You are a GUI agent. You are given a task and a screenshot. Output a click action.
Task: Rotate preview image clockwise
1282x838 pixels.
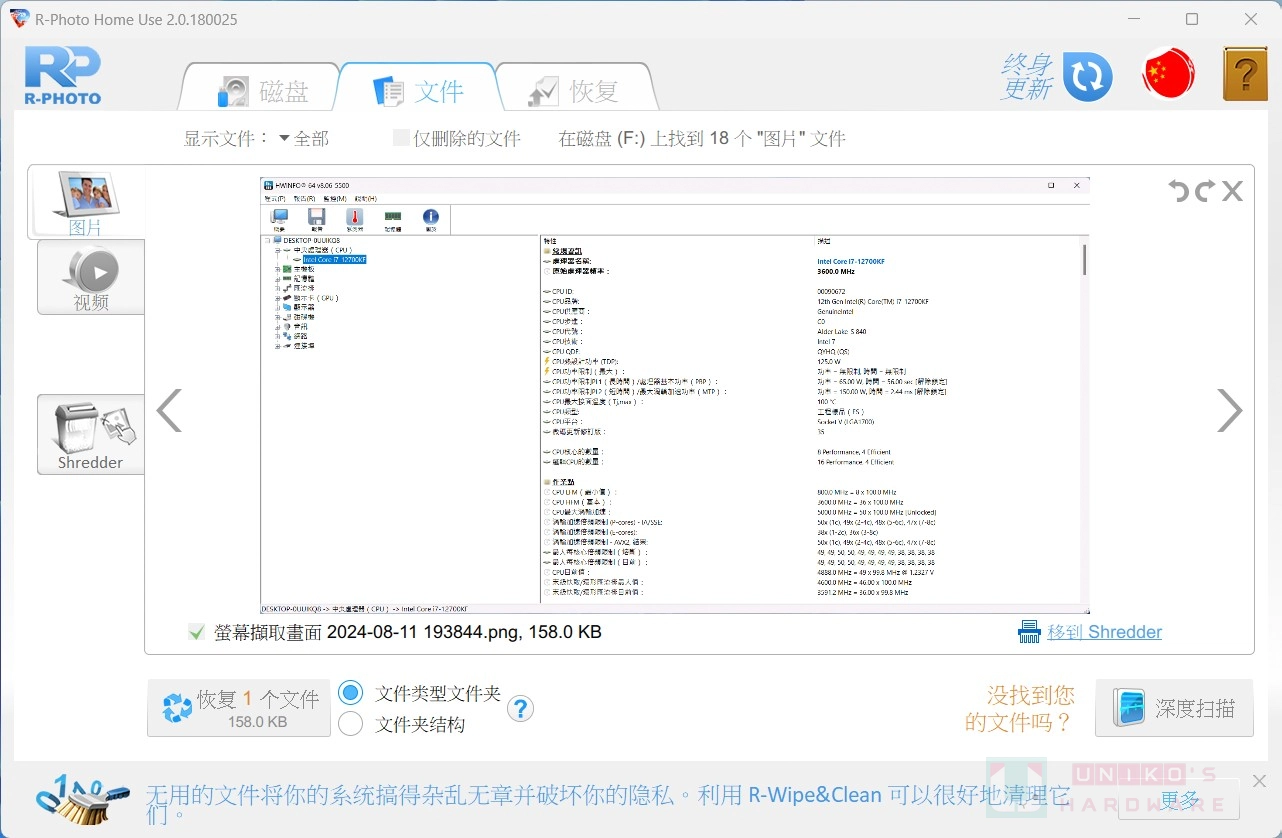[x=1205, y=191]
